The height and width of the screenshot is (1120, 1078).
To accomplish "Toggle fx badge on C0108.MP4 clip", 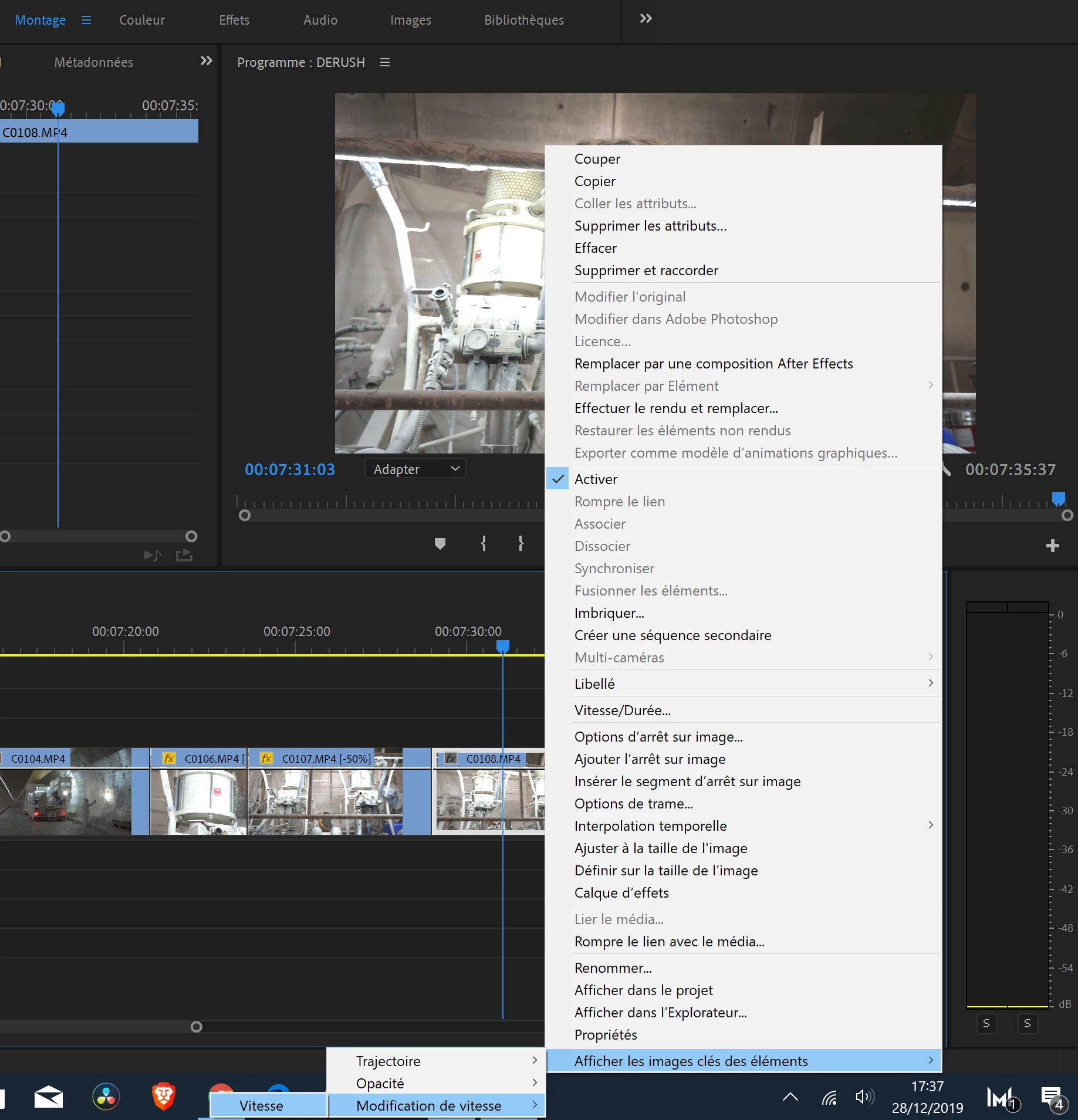I will pos(451,758).
